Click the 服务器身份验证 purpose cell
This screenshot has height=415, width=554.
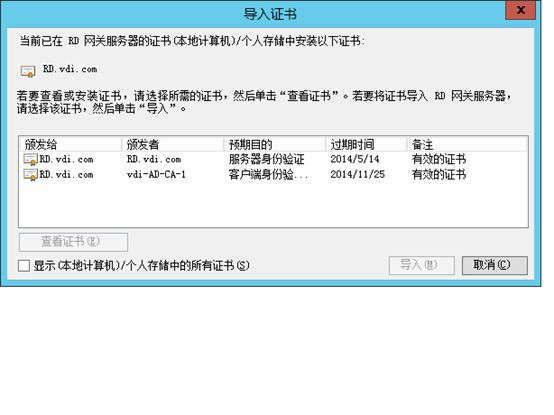coord(266,159)
